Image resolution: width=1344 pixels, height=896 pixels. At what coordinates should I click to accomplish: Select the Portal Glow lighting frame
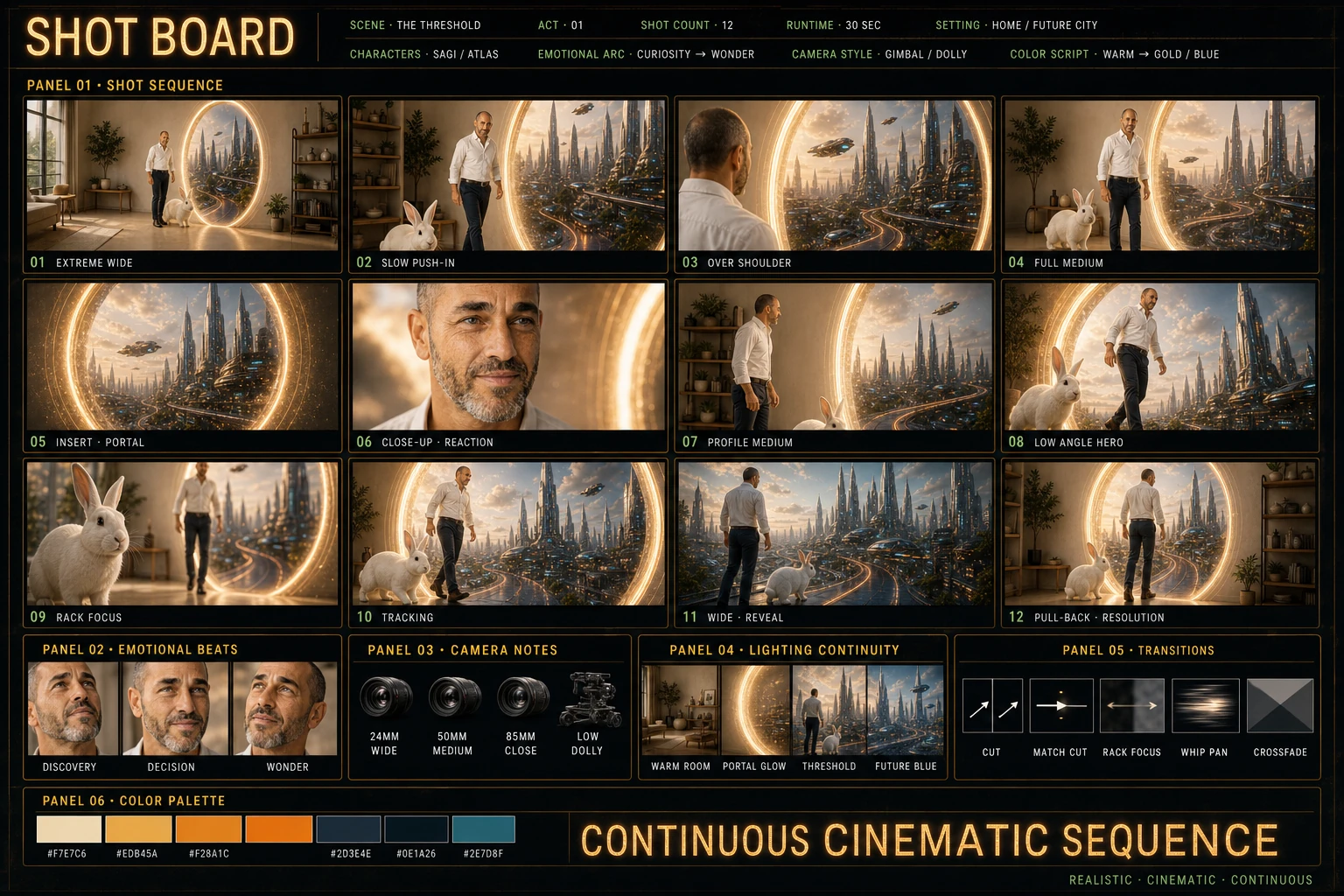click(x=755, y=710)
